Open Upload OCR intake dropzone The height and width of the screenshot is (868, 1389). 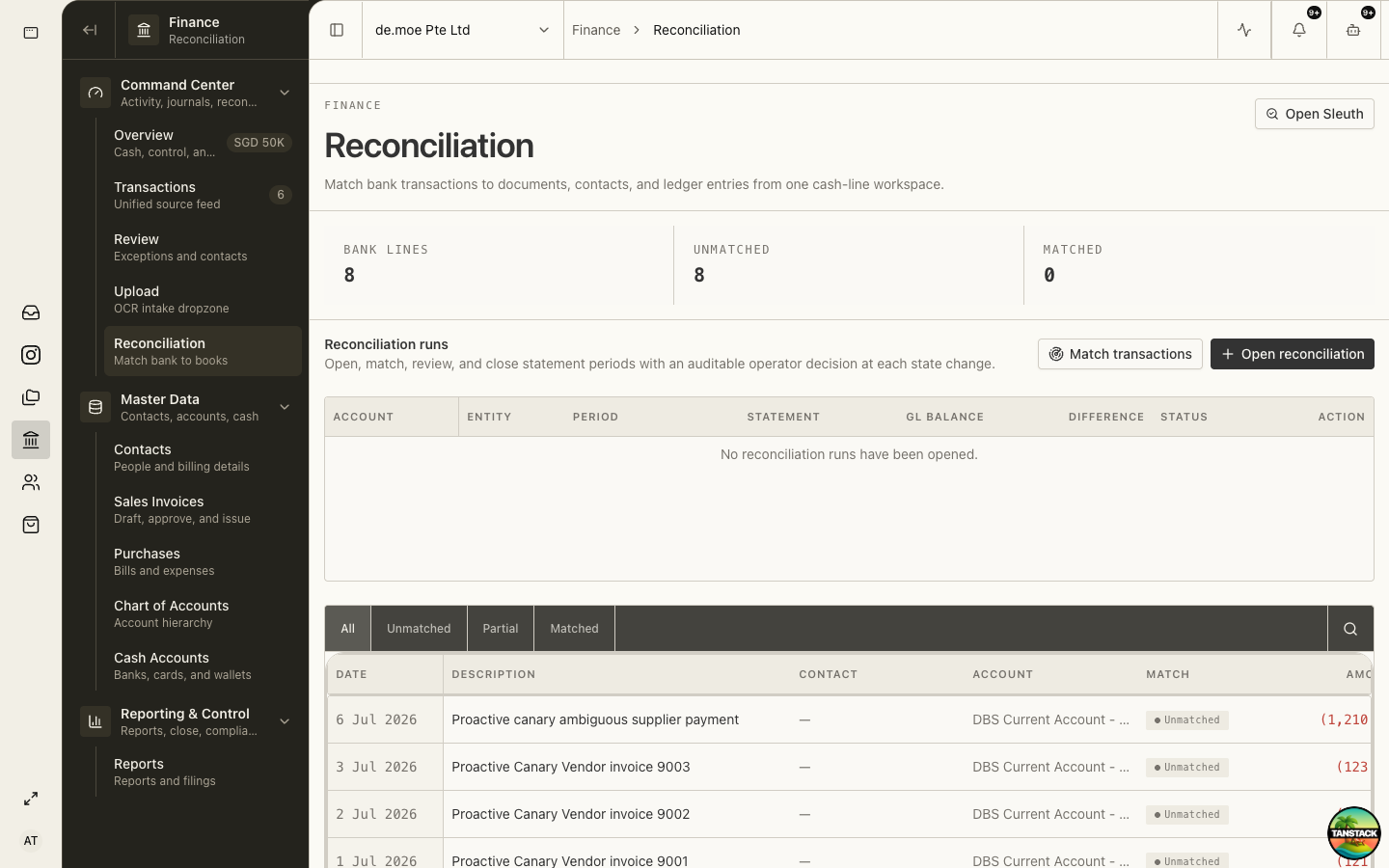click(203, 299)
